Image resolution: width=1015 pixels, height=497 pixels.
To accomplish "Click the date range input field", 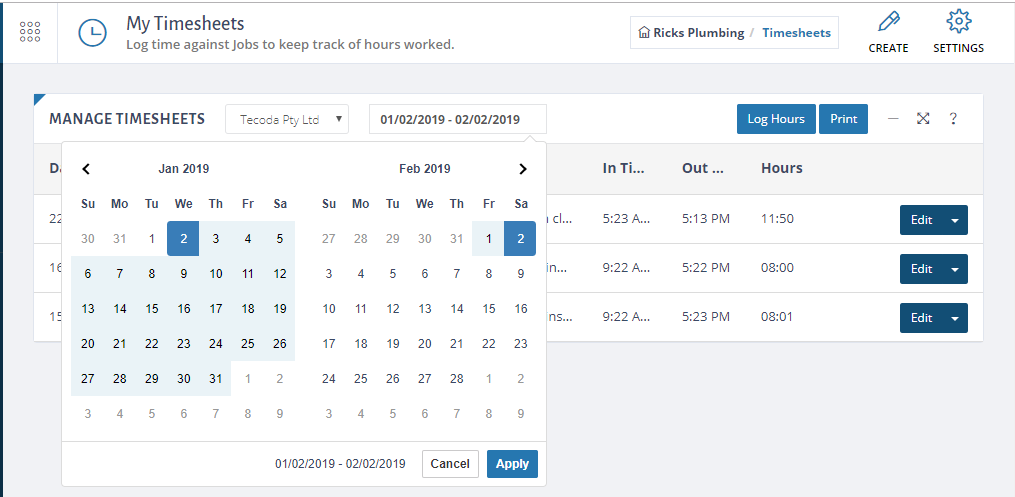I will 457,119.
